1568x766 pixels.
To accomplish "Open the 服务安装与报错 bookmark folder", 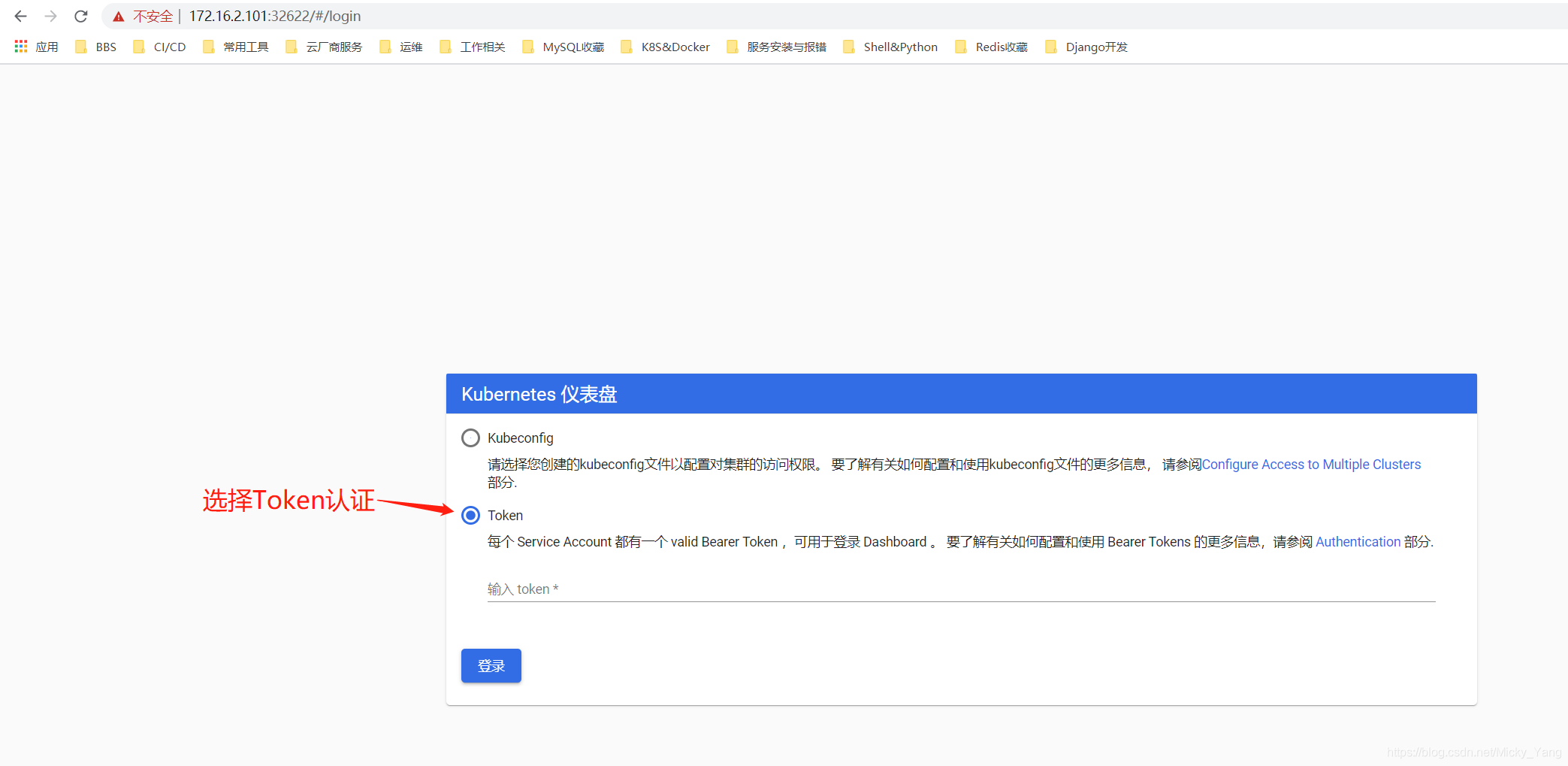I will 777,47.
